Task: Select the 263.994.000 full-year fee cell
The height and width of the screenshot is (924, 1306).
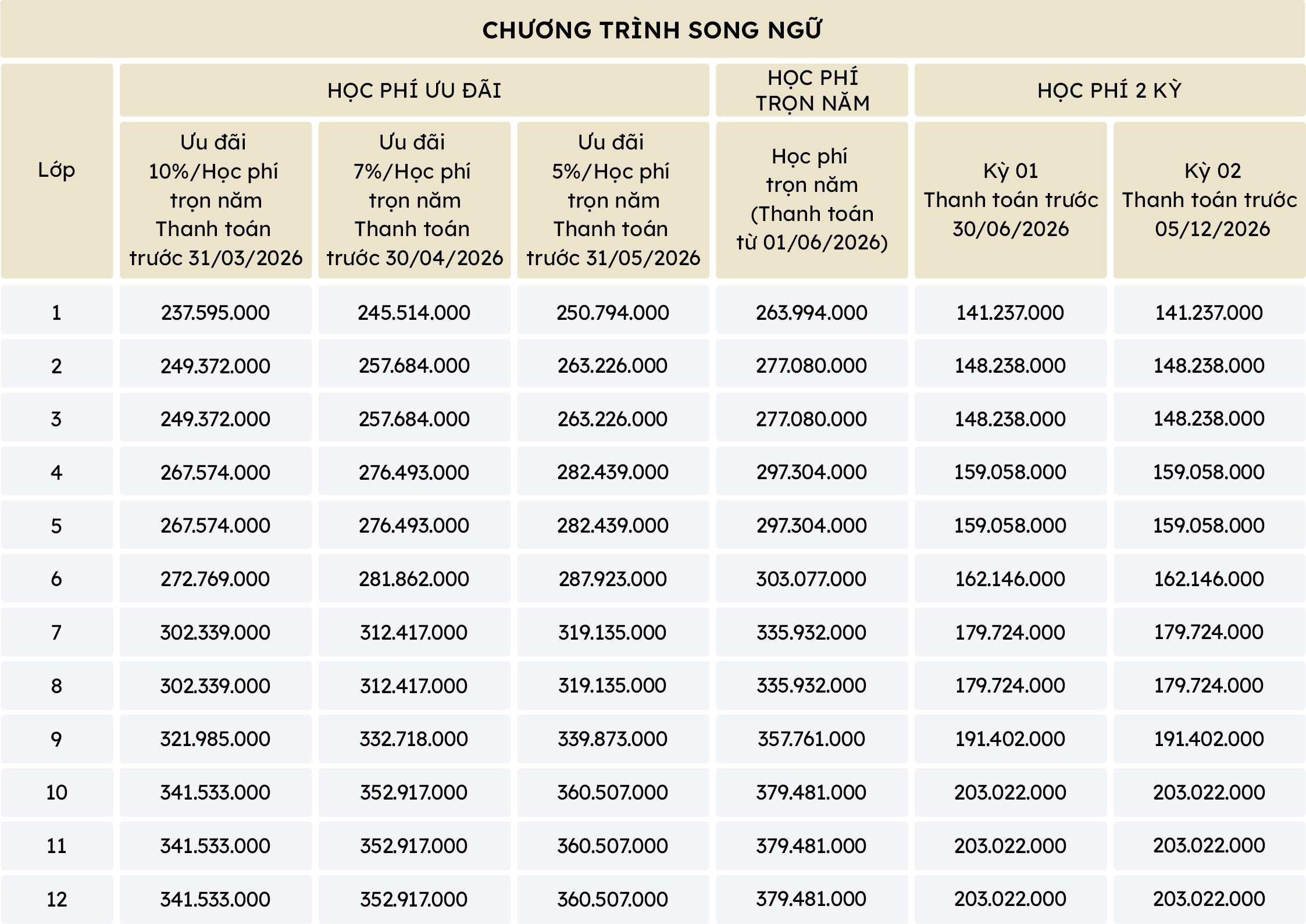Action: pos(812,313)
